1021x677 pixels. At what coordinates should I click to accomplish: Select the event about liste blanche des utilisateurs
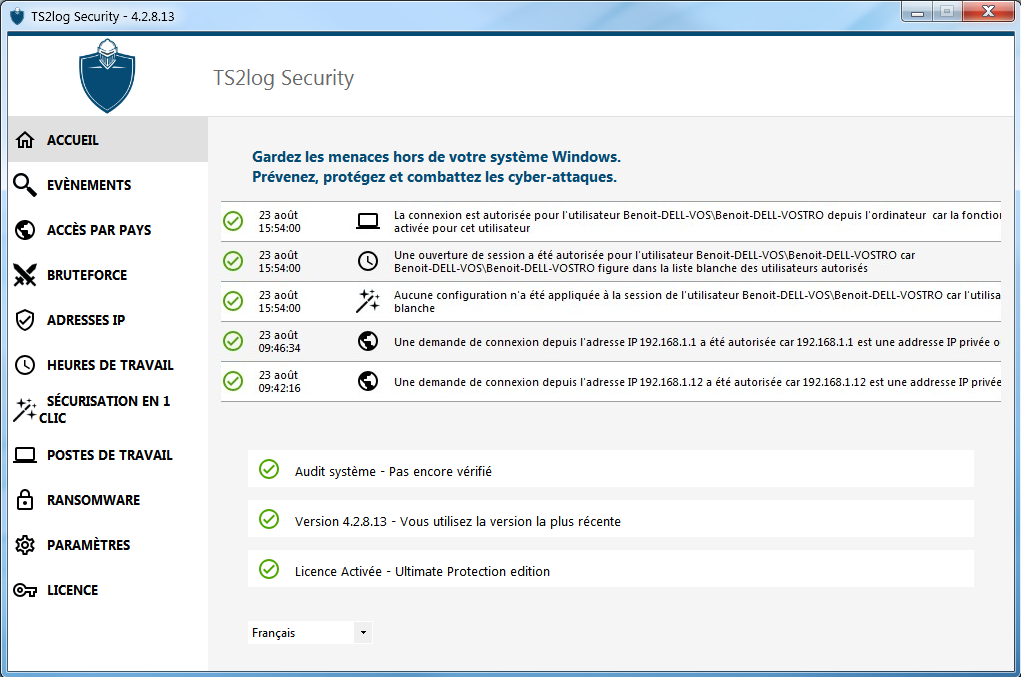point(611,261)
